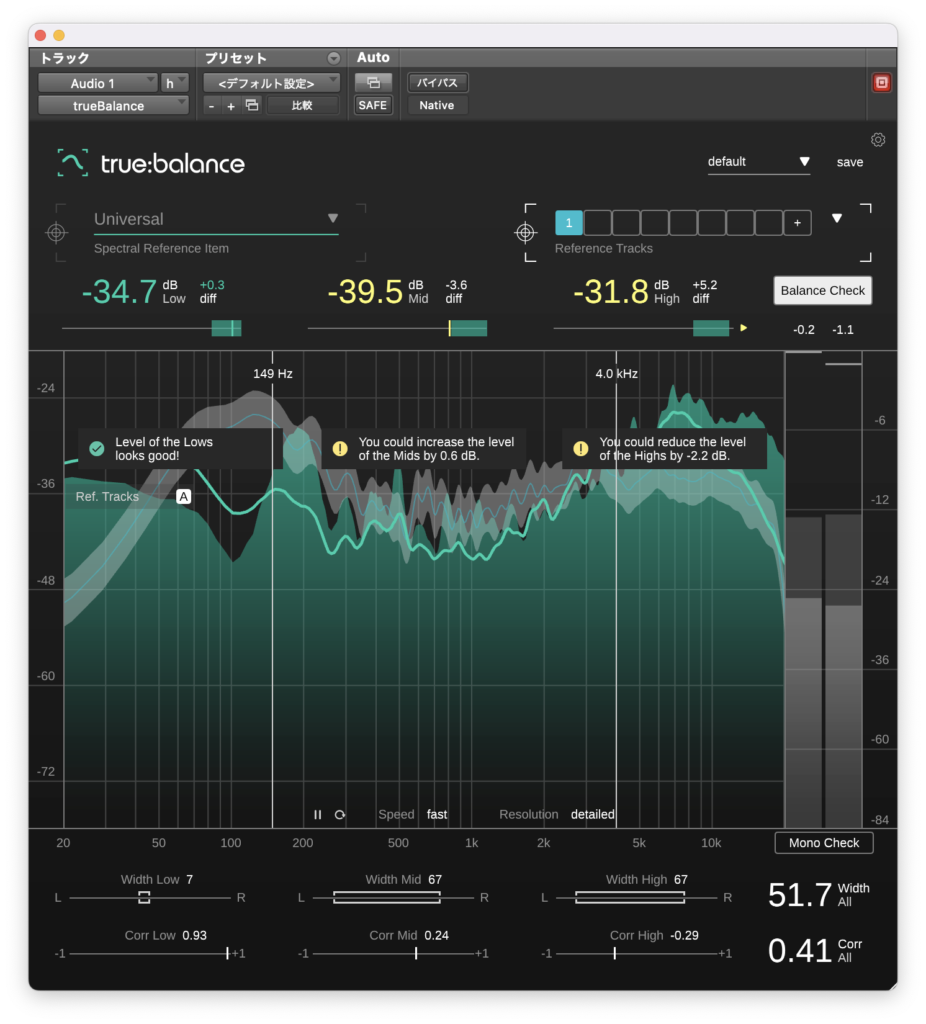This screenshot has width=926, height=1024.
Task: Change the Speed setting fast
Action: pyautogui.click(x=437, y=814)
